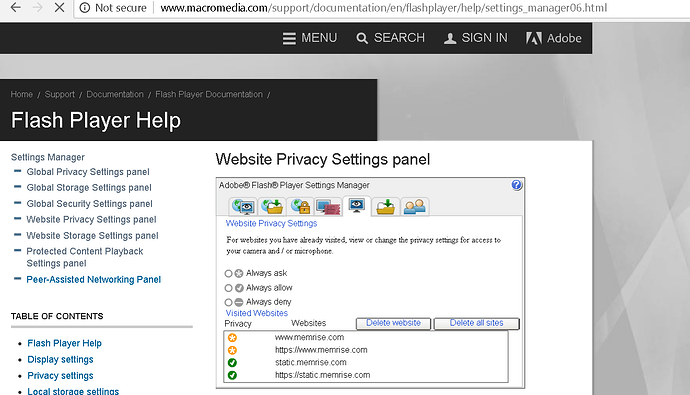Open Local storage settings link

(73, 391)
